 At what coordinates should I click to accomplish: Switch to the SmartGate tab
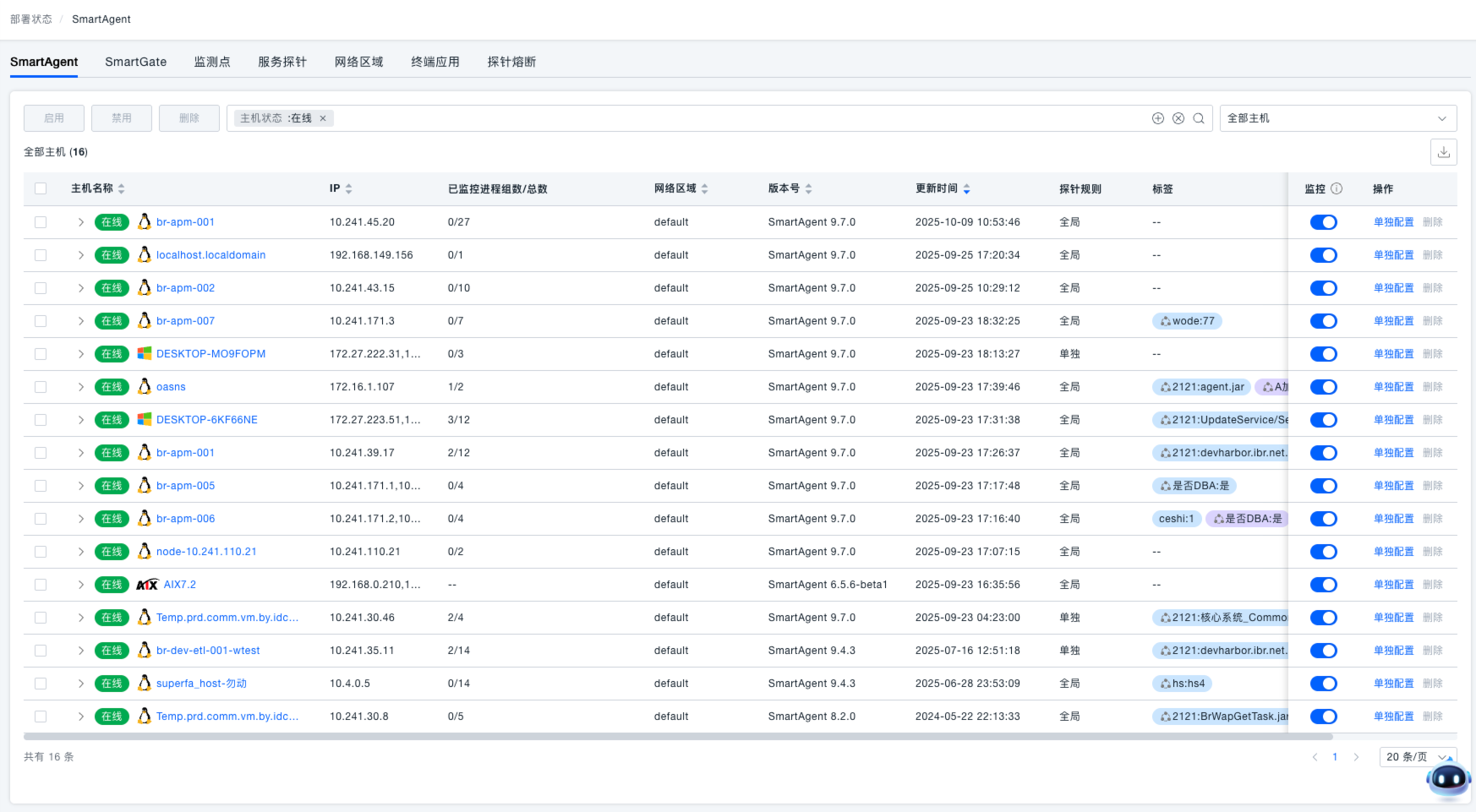(x=135, y=62)
